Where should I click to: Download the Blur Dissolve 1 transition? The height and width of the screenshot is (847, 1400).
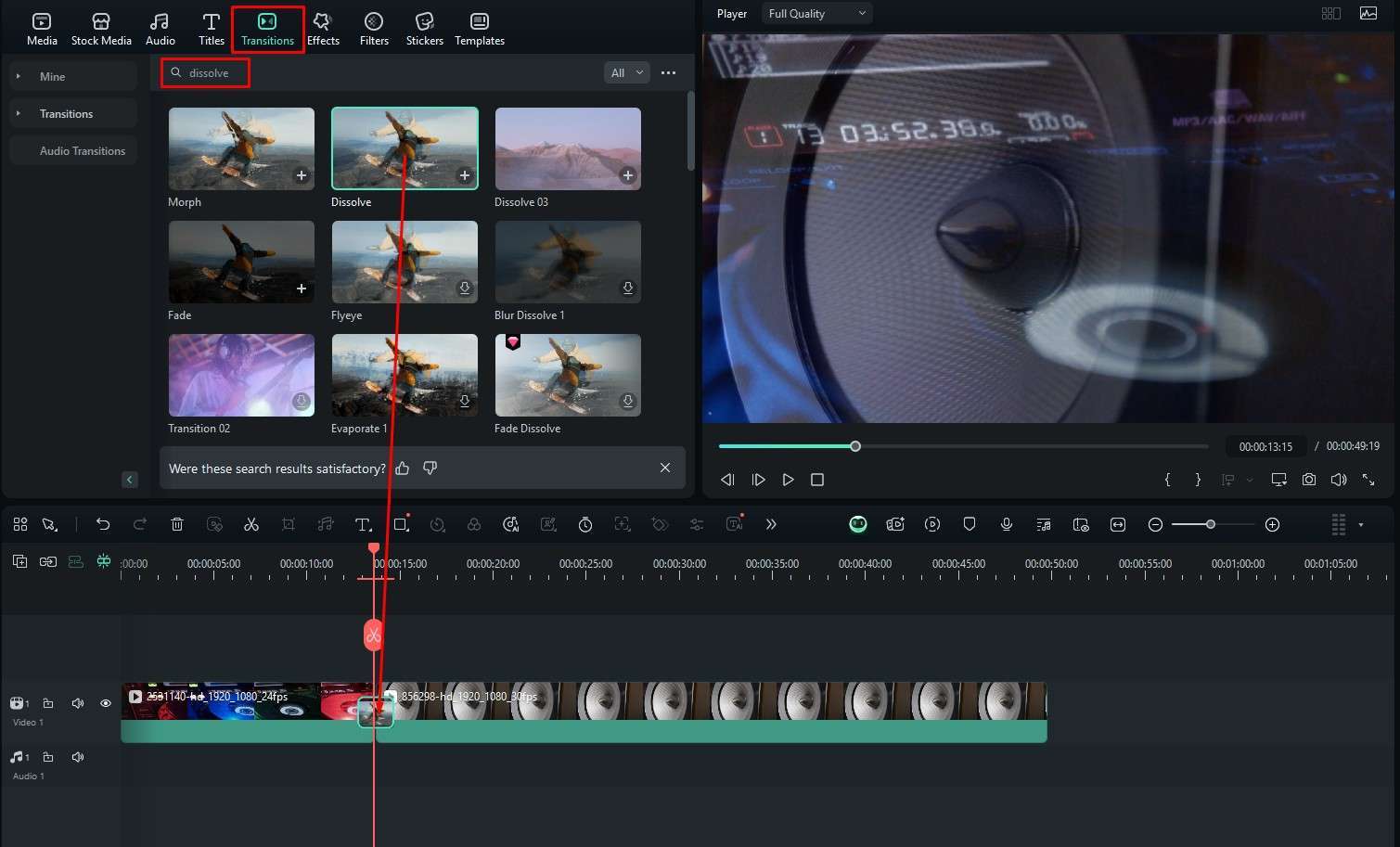(628, 289)
